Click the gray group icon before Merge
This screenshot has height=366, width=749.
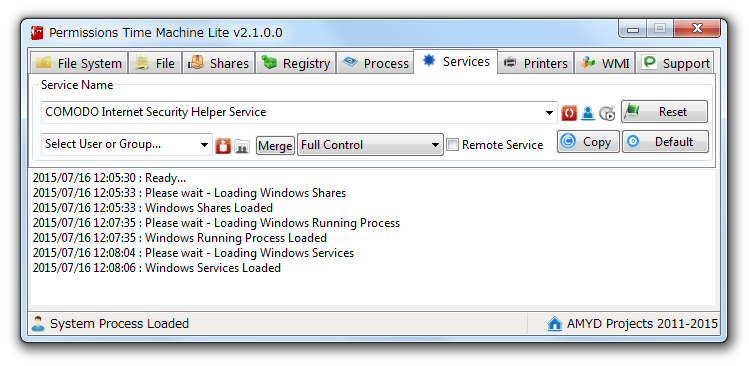242,146
